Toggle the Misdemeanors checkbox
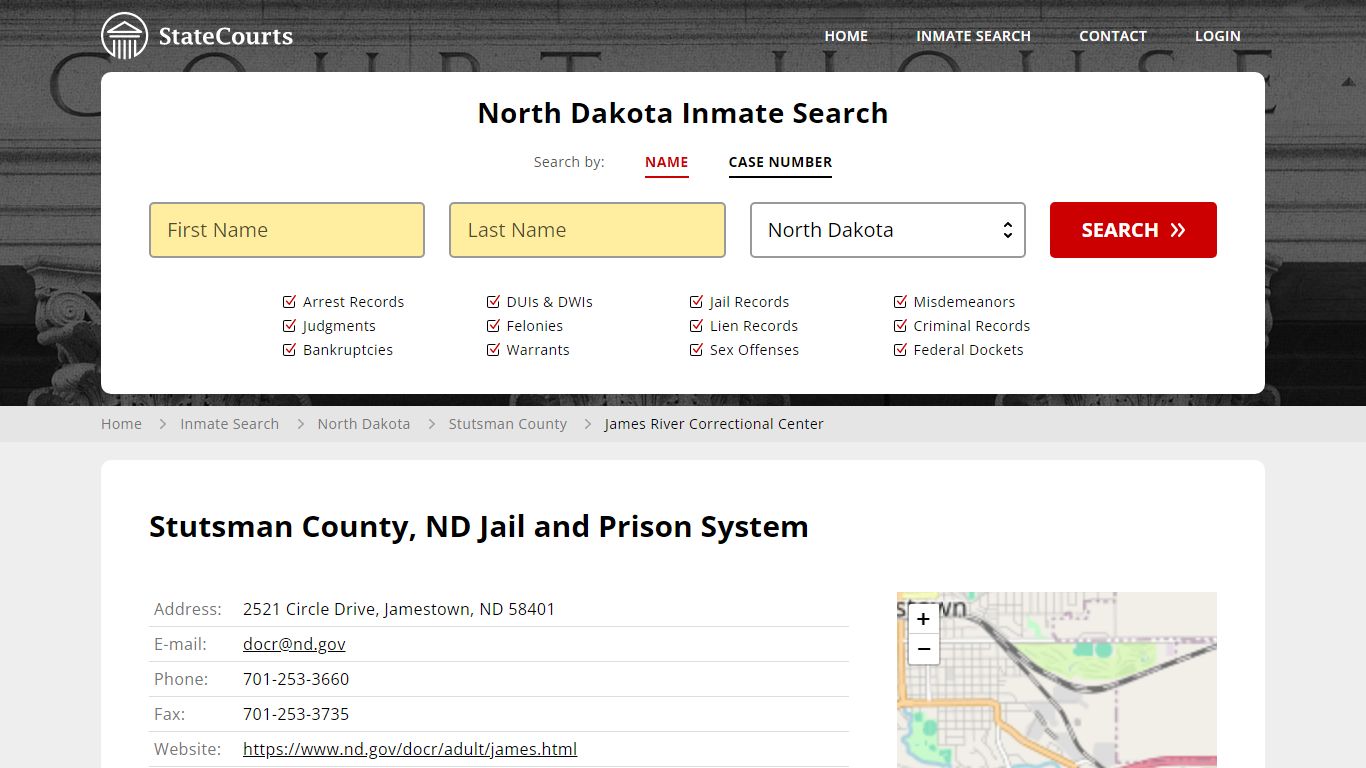This screenshot has height=768, width=1366. tap(900, 302)
